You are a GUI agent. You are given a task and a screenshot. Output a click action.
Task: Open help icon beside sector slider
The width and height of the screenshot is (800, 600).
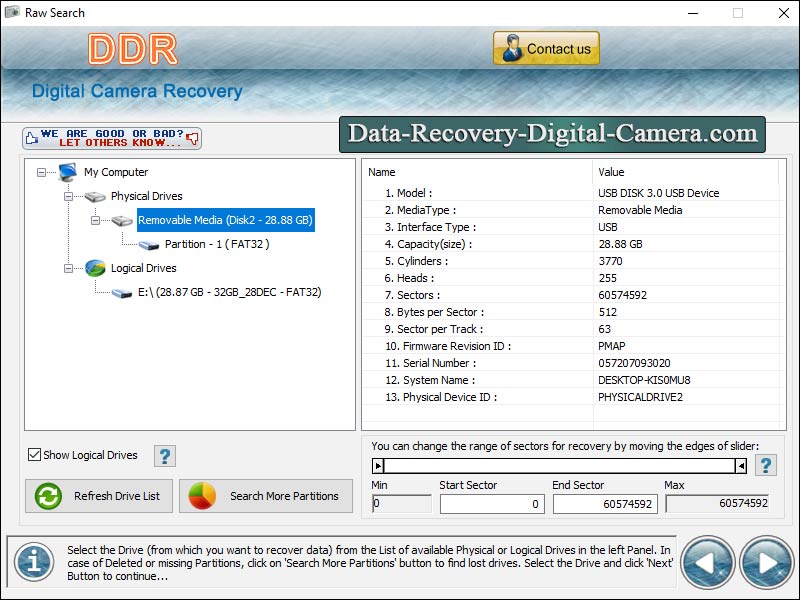765,465
